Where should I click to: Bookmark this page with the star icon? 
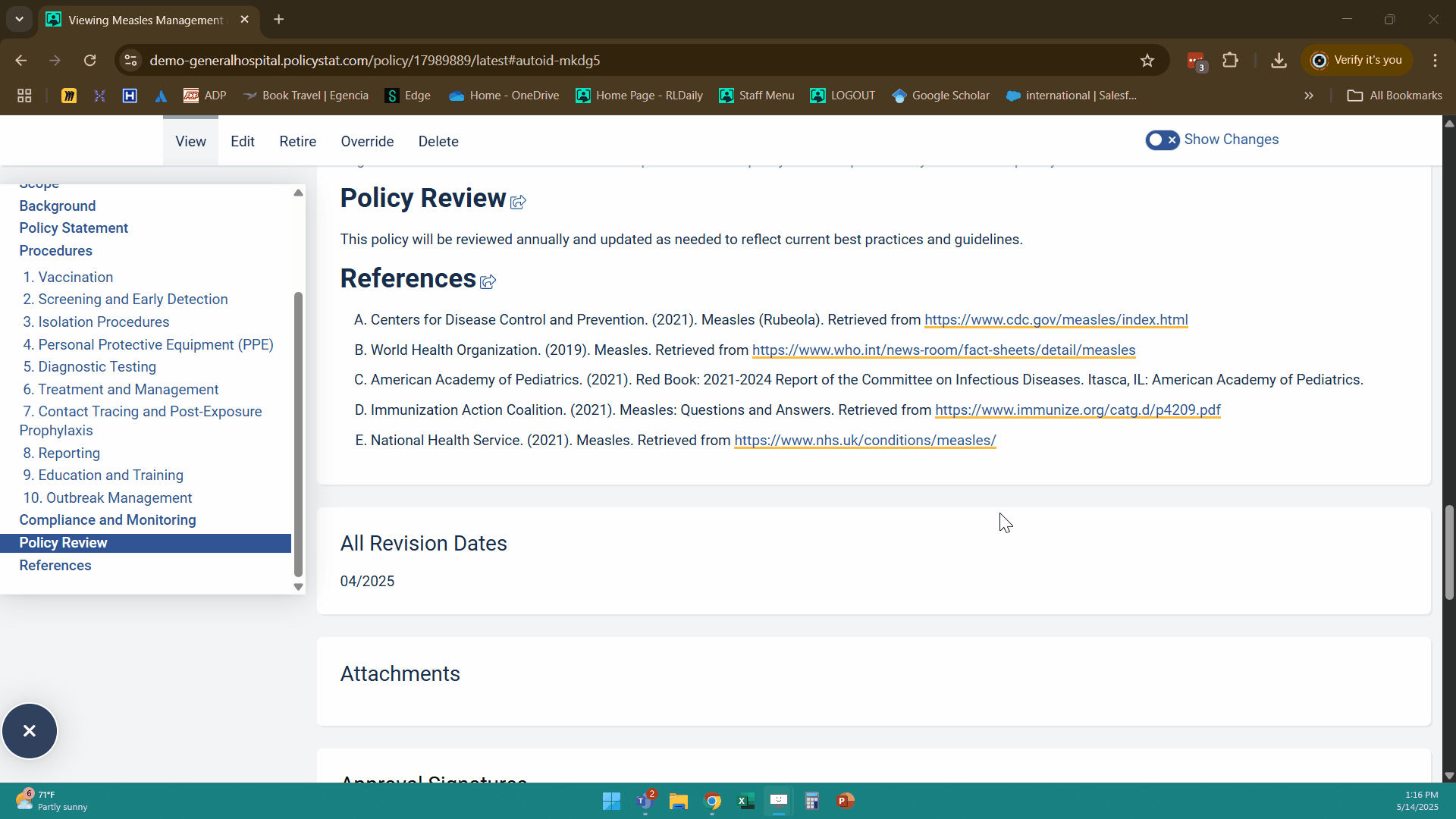[x=1147, y=61]
